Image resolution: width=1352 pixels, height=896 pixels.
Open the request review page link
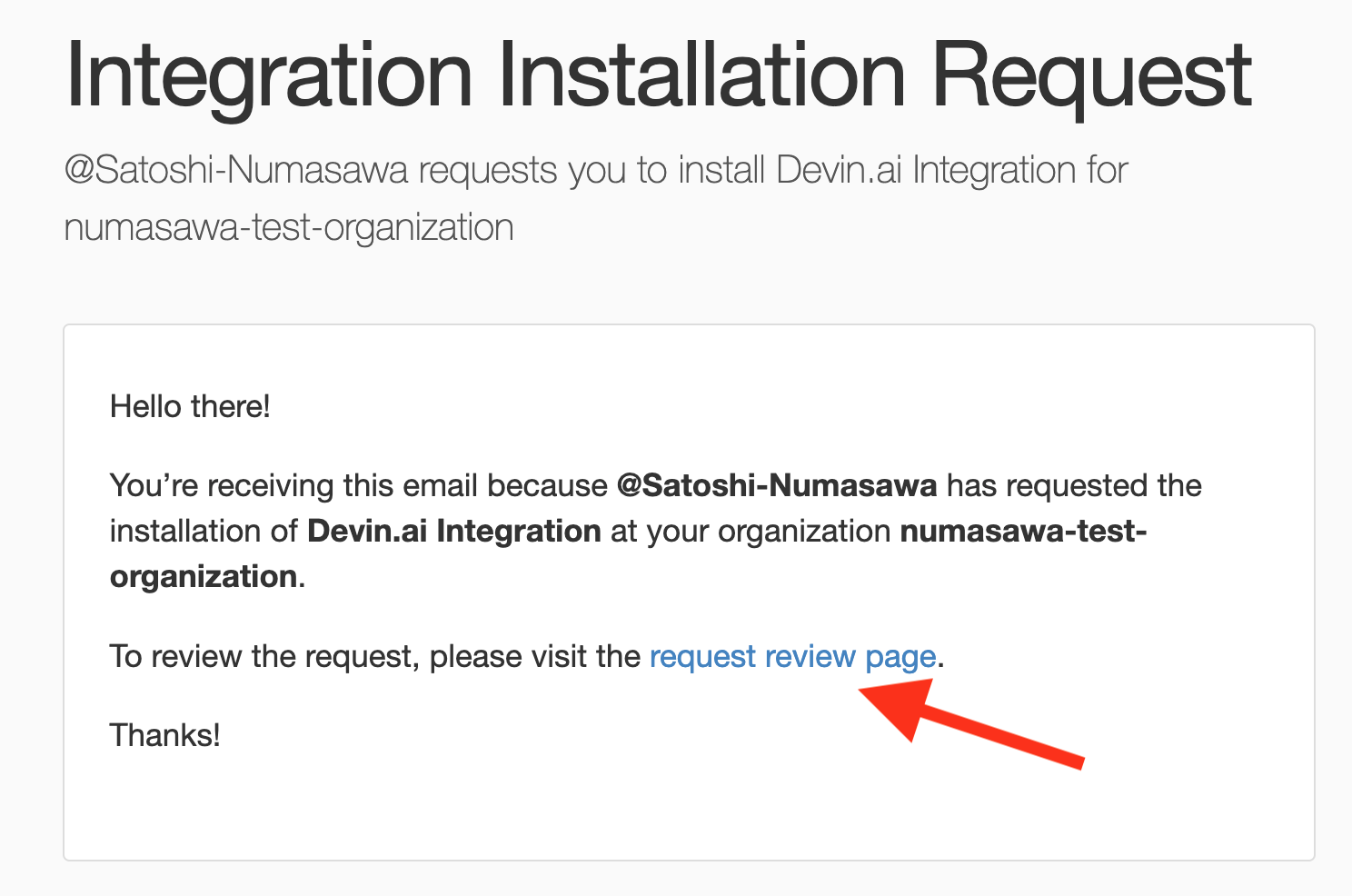click(792, 656)
